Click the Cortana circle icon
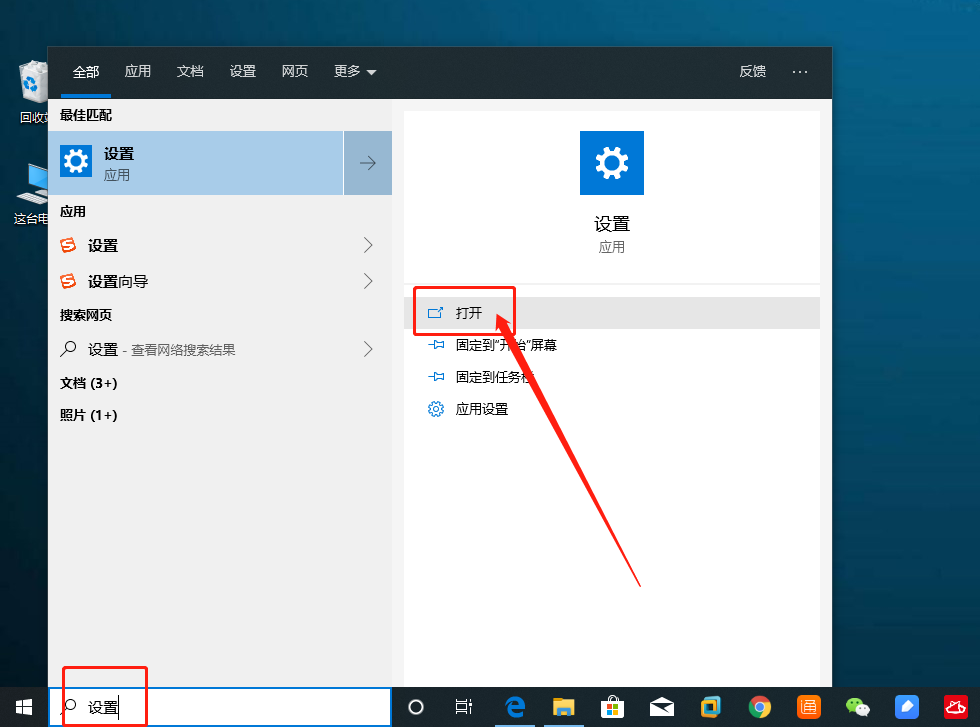 click(416, 707)
